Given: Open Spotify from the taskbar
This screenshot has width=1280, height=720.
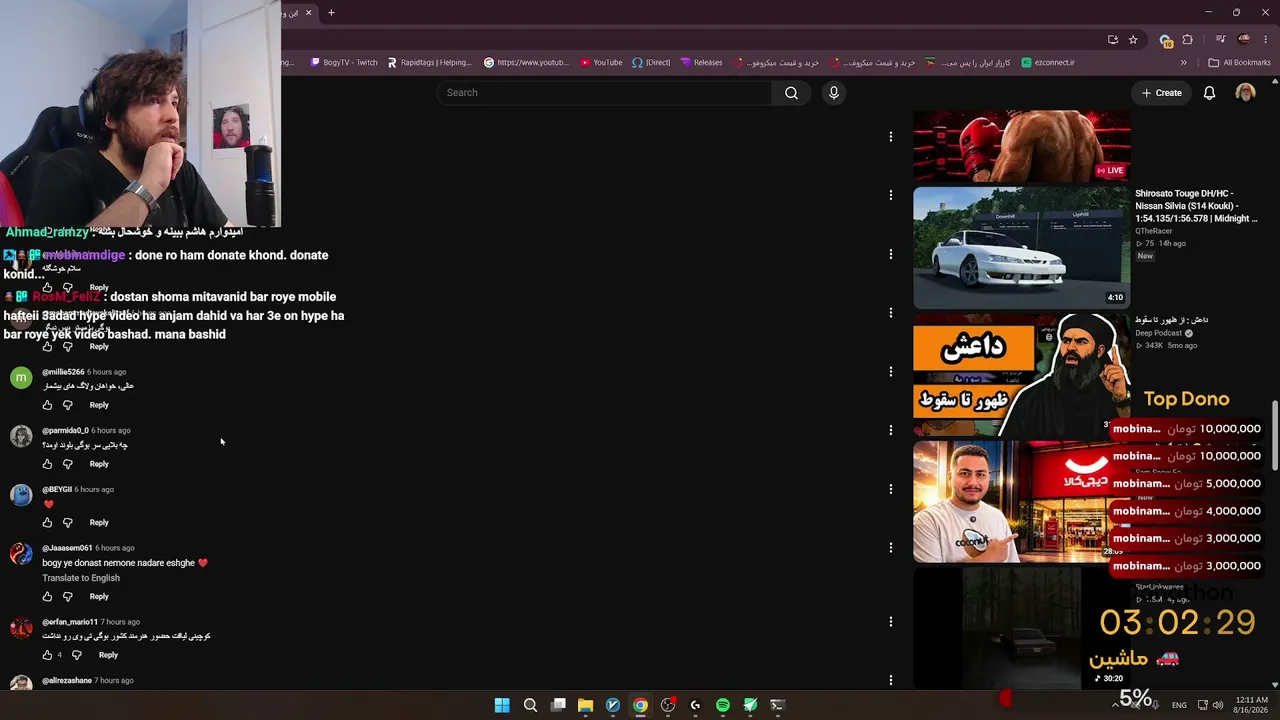Looking at the screenshot, I should (723, 705).
